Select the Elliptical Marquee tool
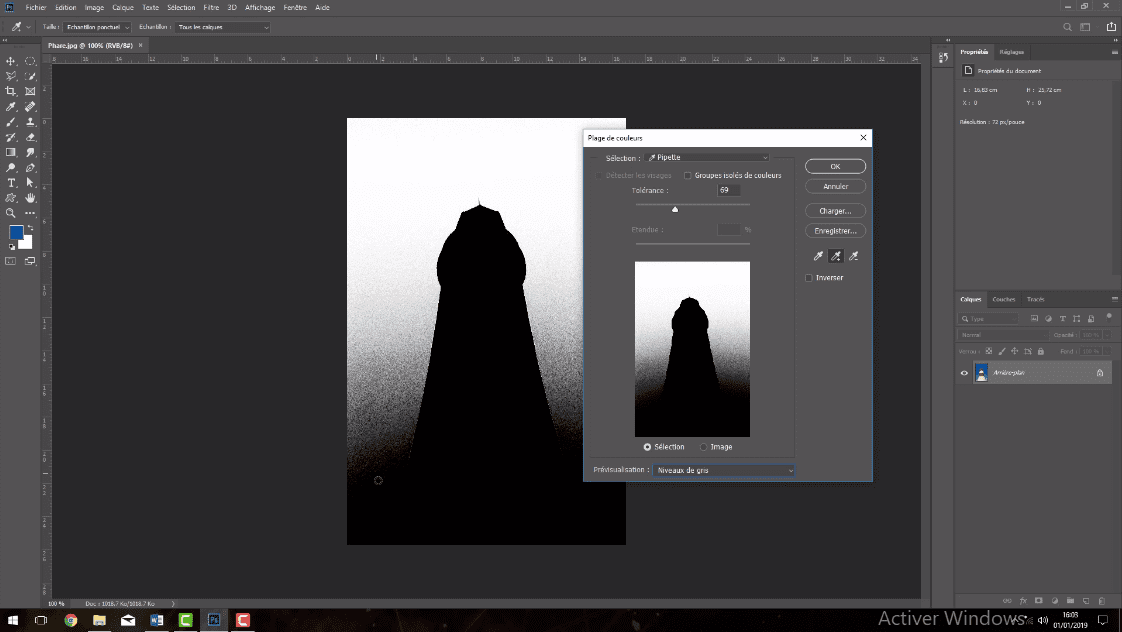 pyautogui.click(x=30, y=62)
